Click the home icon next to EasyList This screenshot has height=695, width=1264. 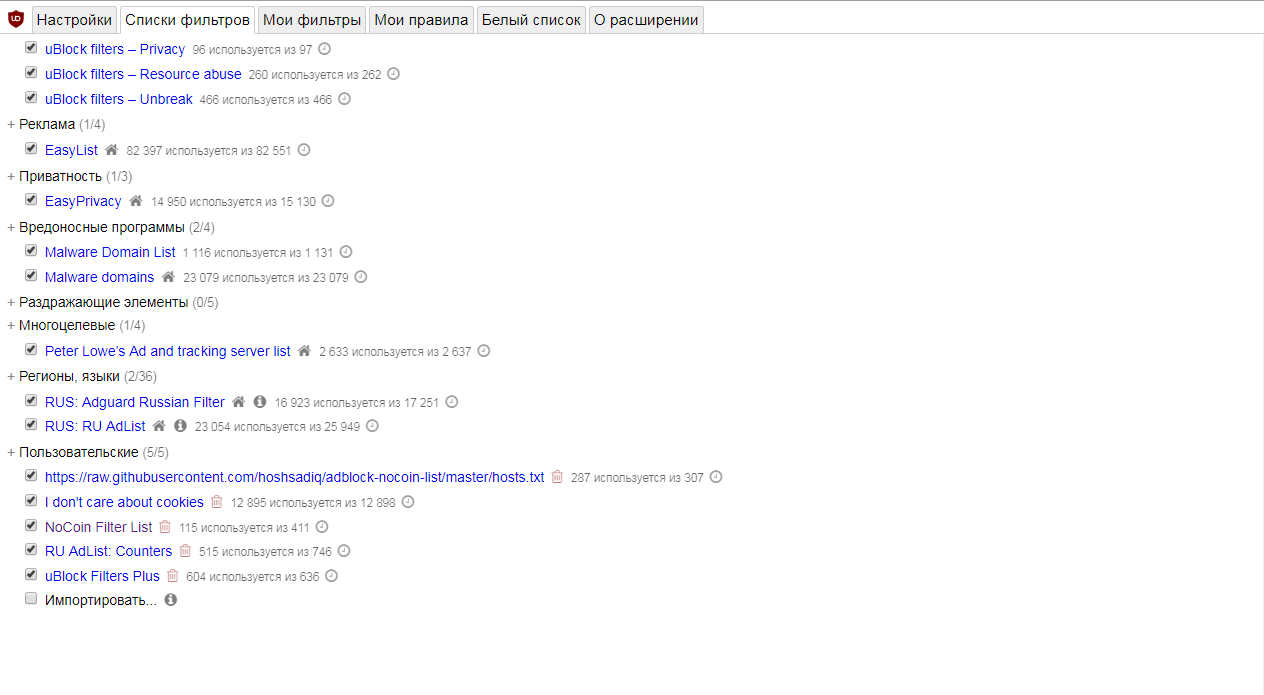[x=111, y=150]
